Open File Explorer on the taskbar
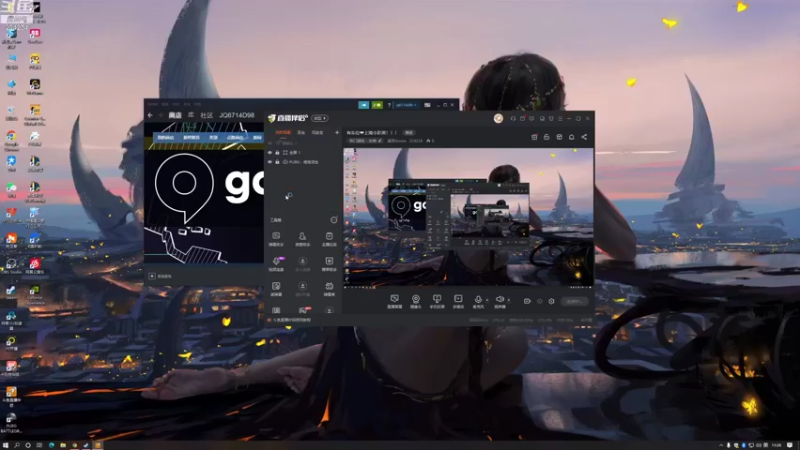 pos(63,445)
